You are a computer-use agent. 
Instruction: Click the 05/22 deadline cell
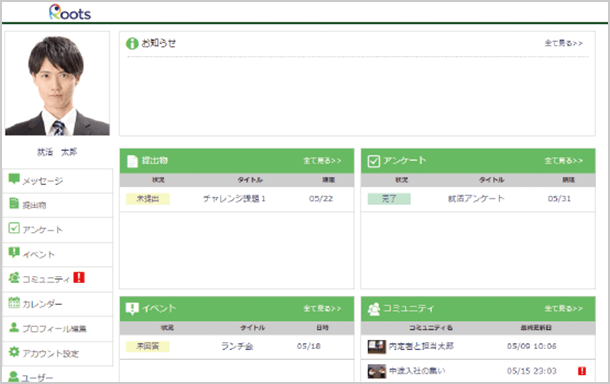(321, 199)
